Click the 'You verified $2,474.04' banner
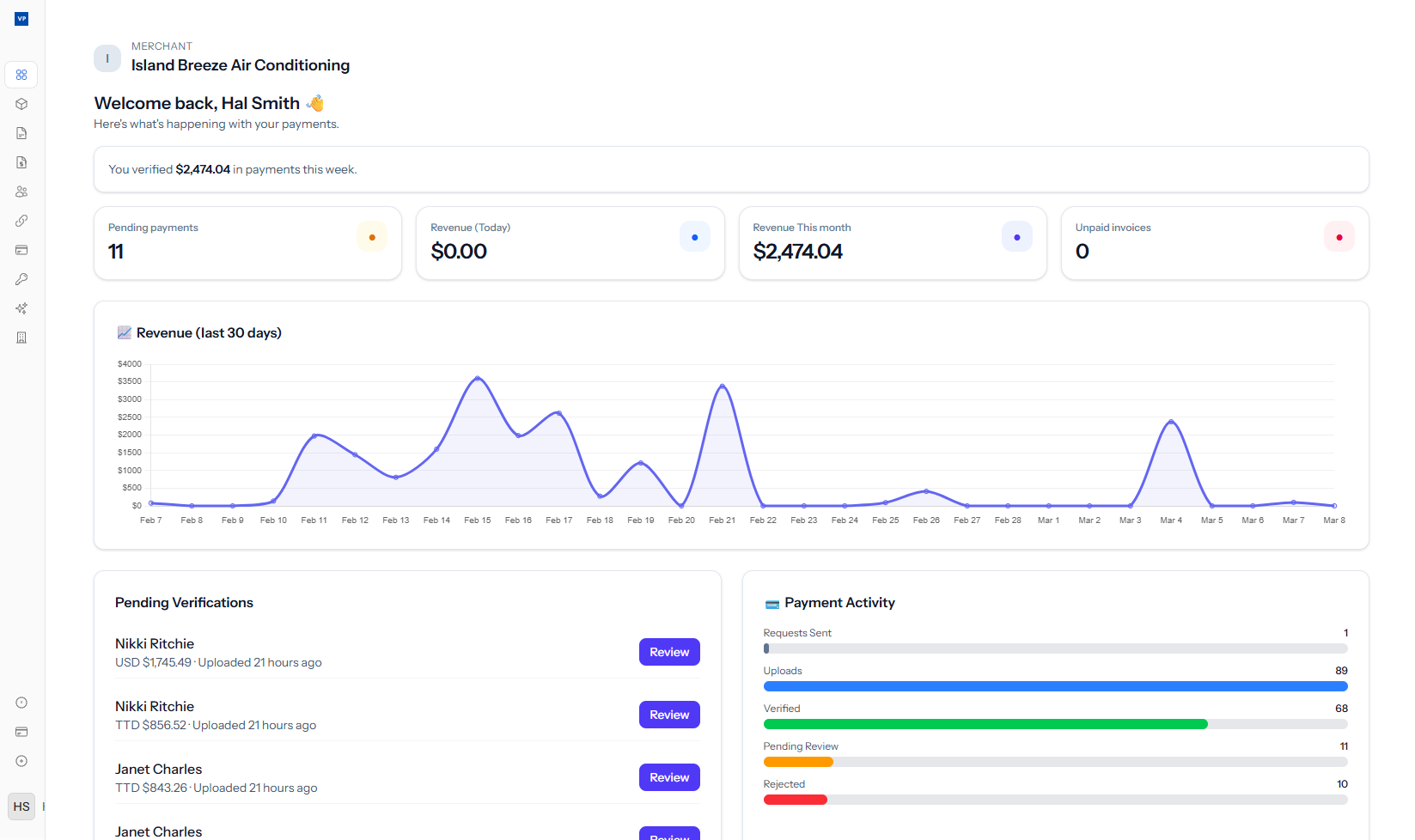The height and width of the screenshot is (840, 1415). 731,169
